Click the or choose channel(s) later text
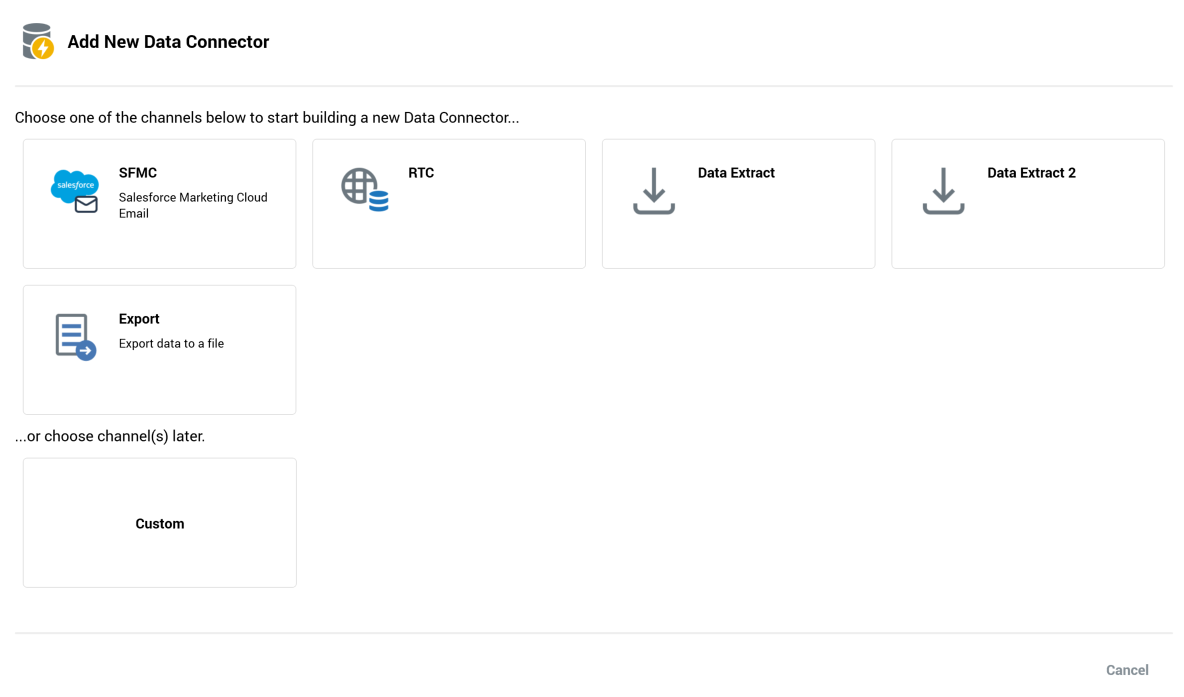 (110, 436)
